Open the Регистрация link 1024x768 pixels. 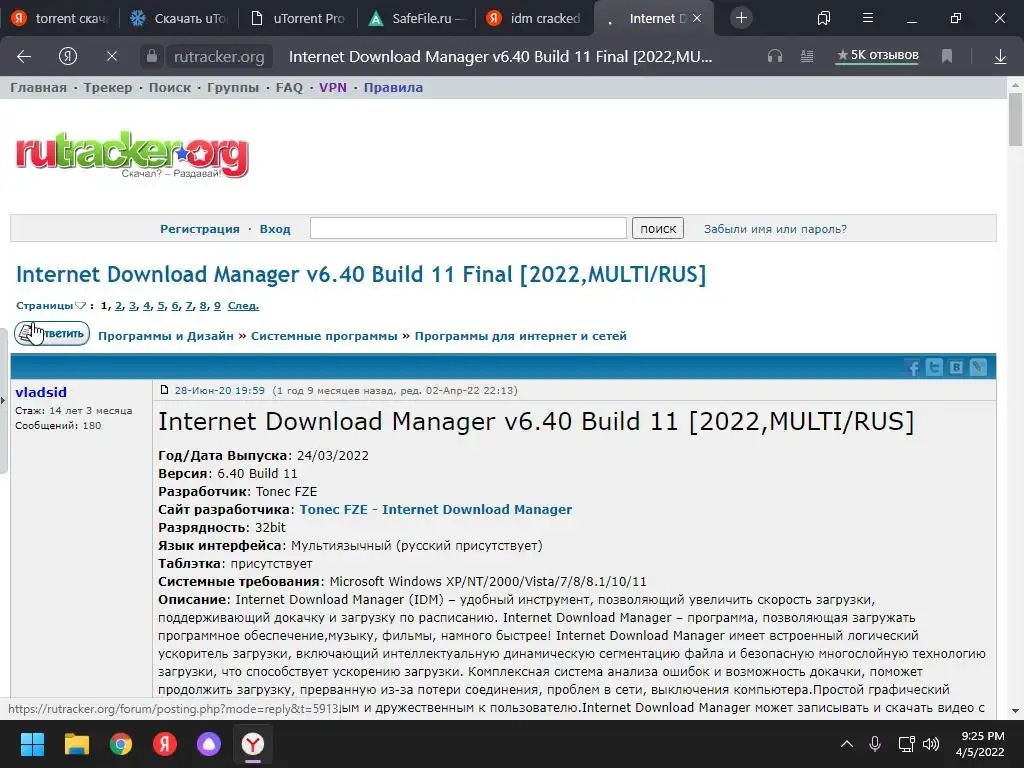pos(200,229)
